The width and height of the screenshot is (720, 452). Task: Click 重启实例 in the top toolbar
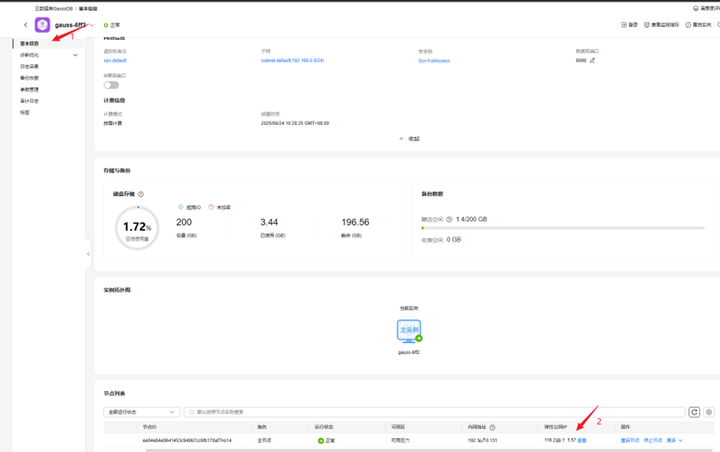click(x=698, y=25)
